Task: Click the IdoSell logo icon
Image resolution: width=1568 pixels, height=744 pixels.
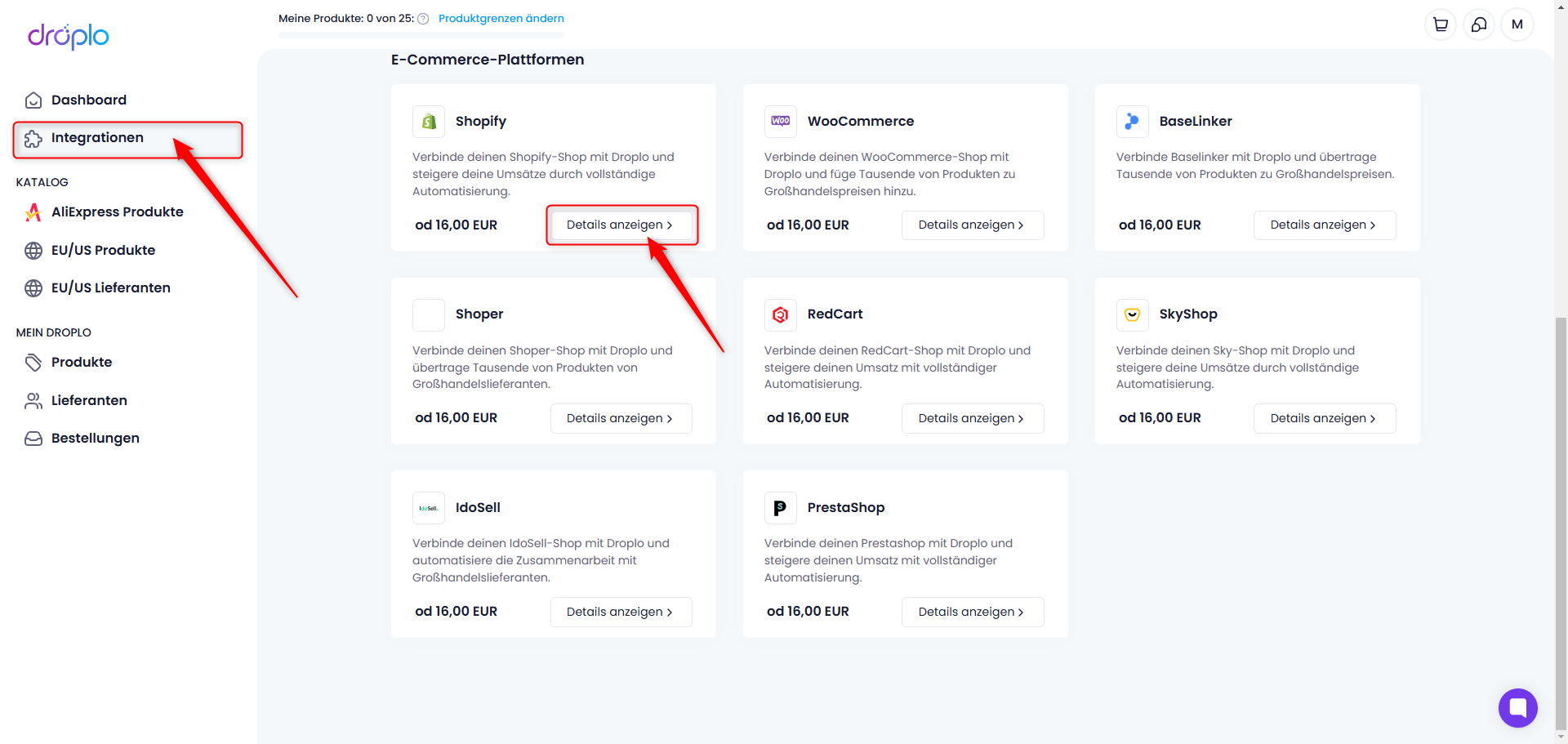Action: click(x=429, y=508)
